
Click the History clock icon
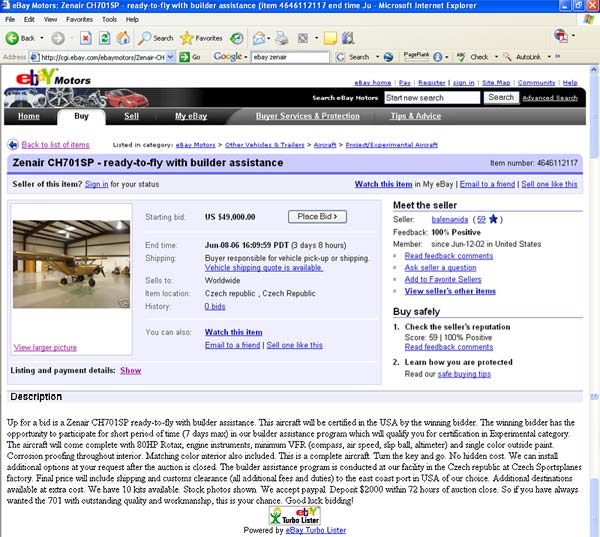[236, 38]
